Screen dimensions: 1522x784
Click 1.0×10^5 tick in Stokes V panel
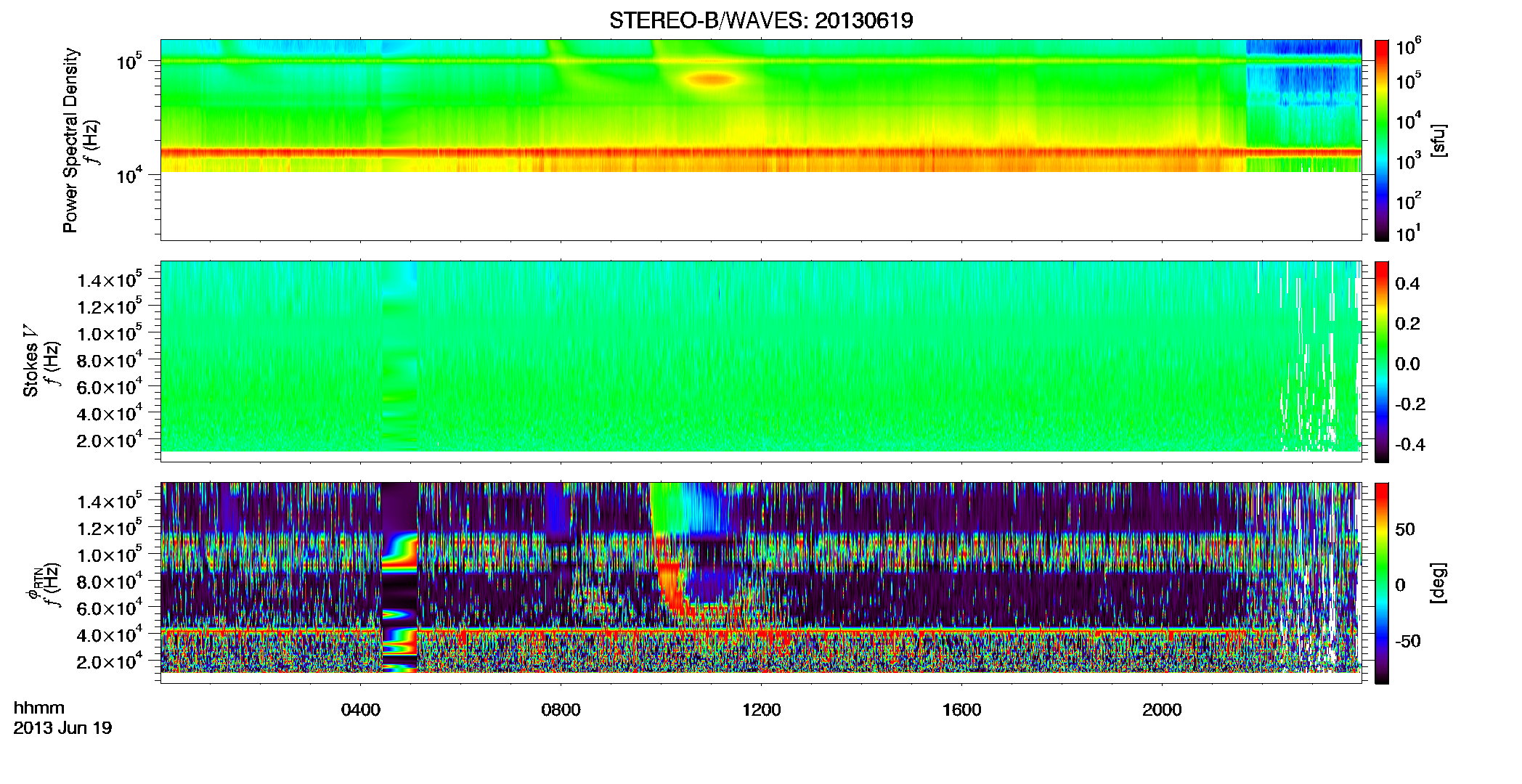point(110,334)
